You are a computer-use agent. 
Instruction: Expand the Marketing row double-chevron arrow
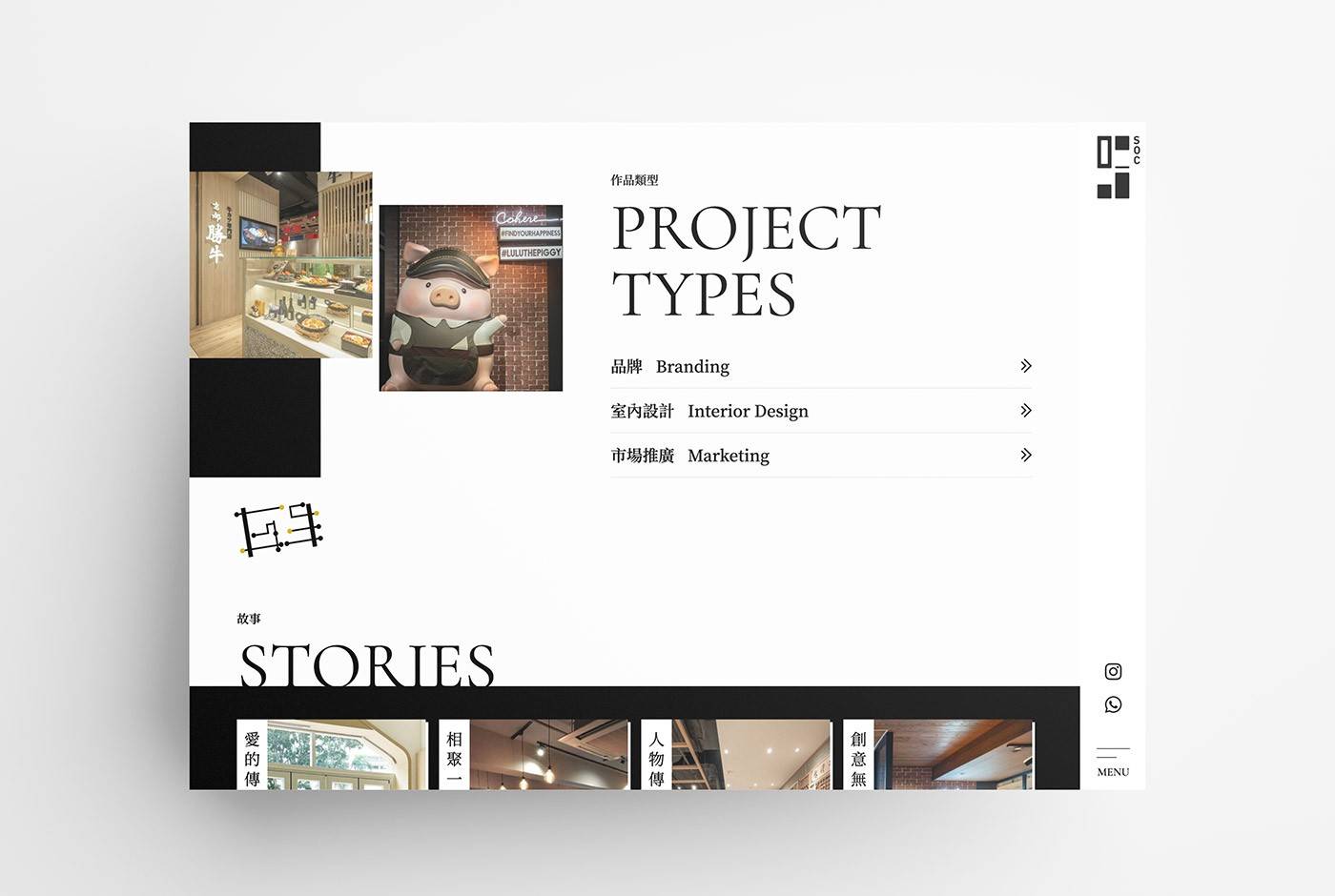[x=1025, y=456]
